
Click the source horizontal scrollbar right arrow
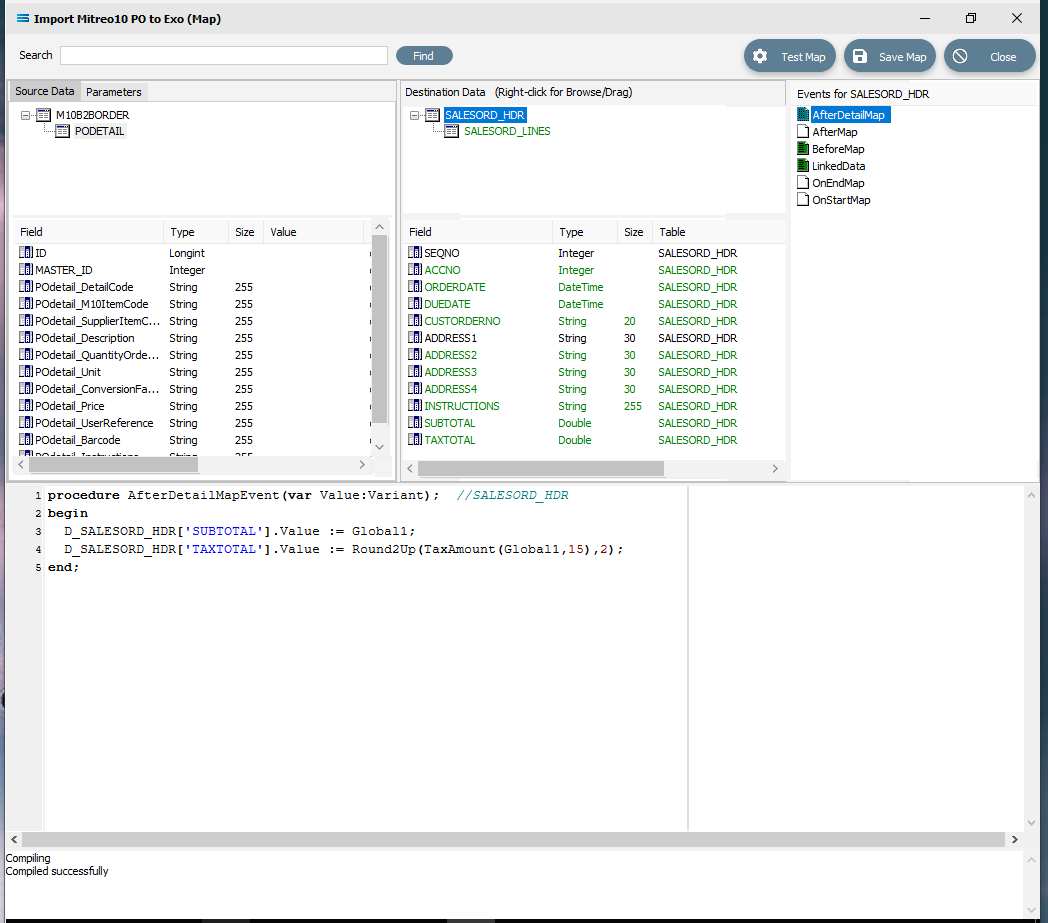click(362, 465)
